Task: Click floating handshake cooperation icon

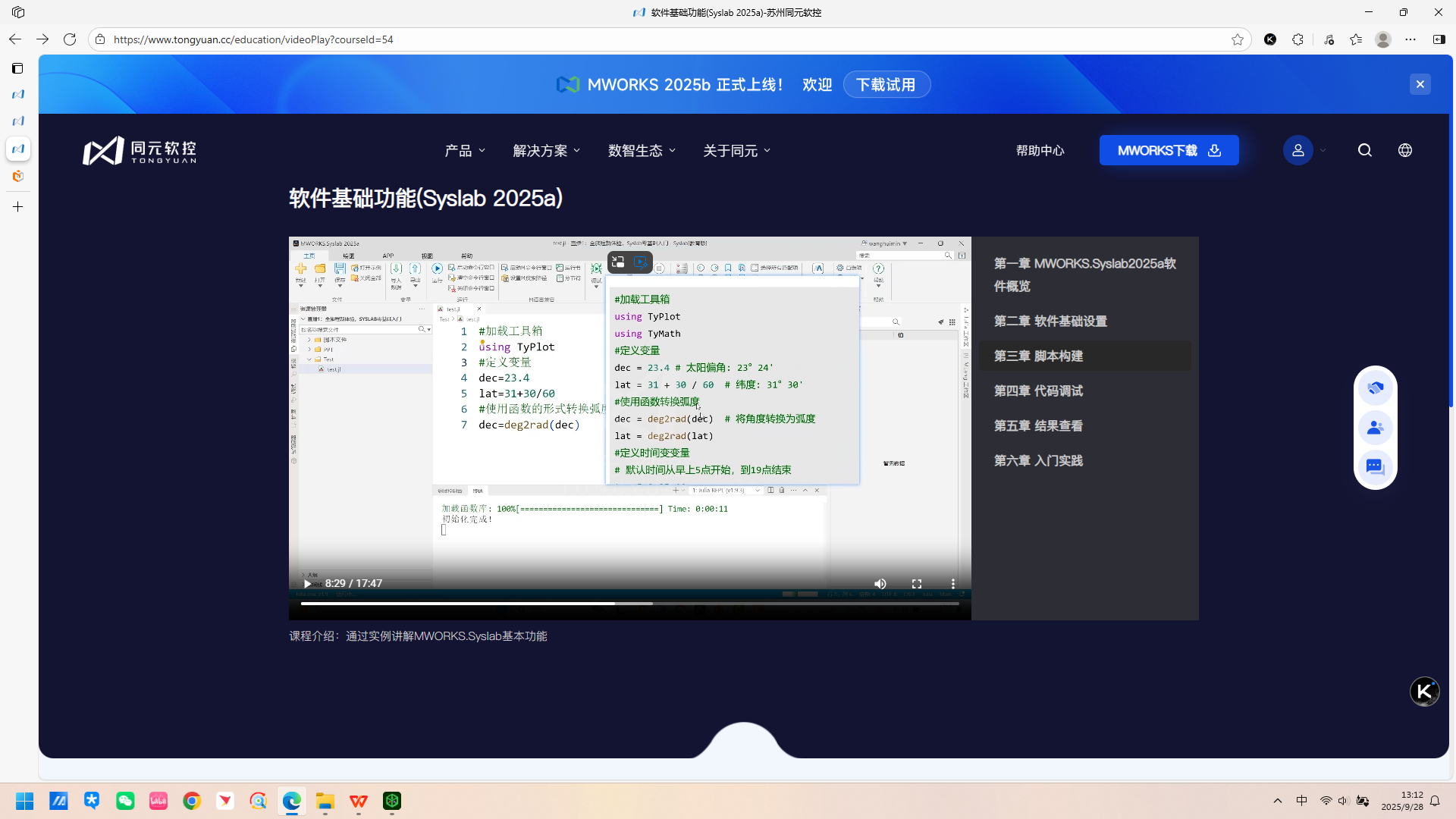Action: pyautogui.click(x=1375, y=388)
